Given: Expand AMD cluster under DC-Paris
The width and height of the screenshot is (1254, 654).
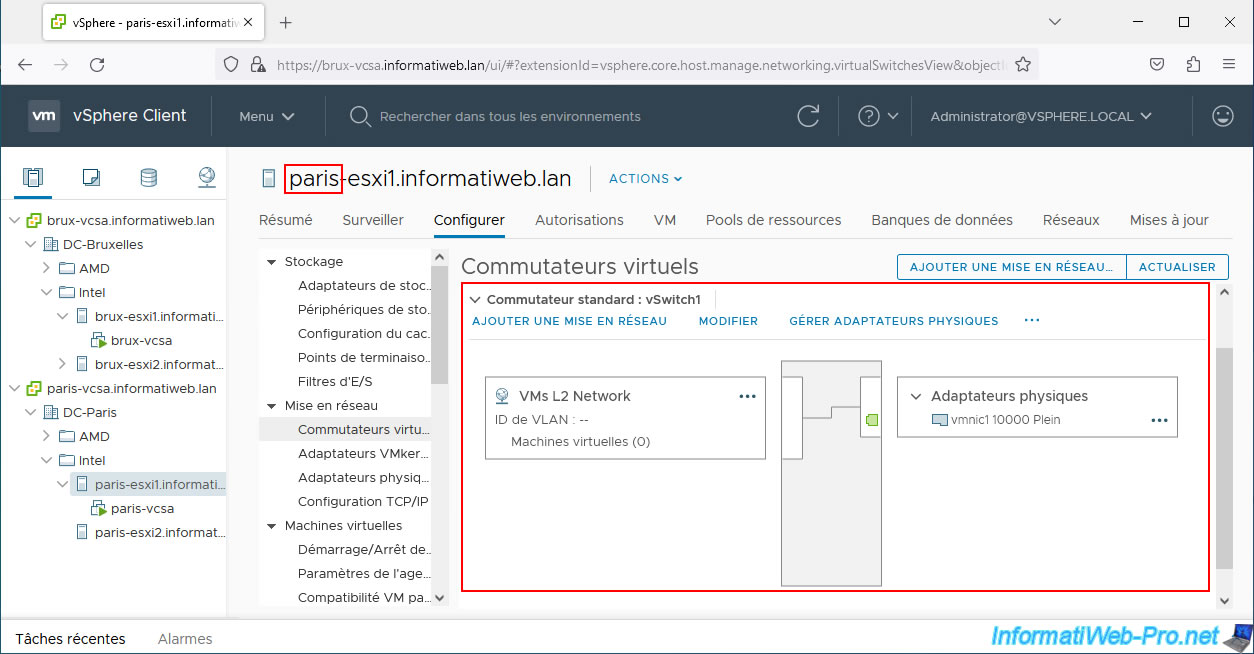Looking at the screenshot, I should 46,436.
